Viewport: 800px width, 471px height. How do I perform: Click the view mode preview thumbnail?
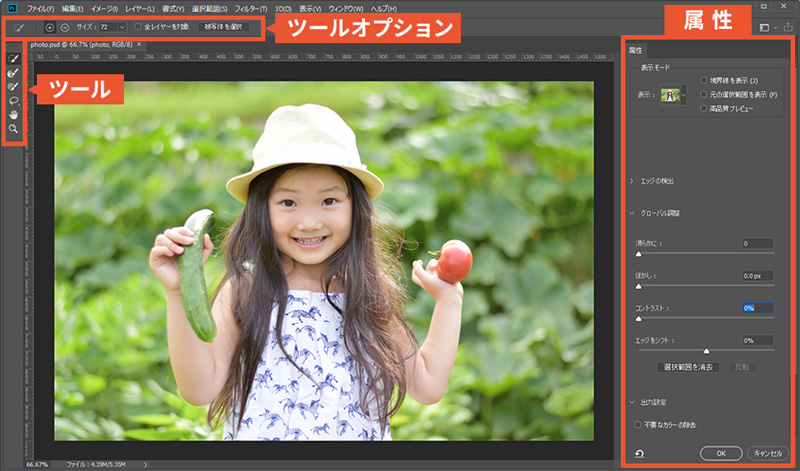pos(670,95)
